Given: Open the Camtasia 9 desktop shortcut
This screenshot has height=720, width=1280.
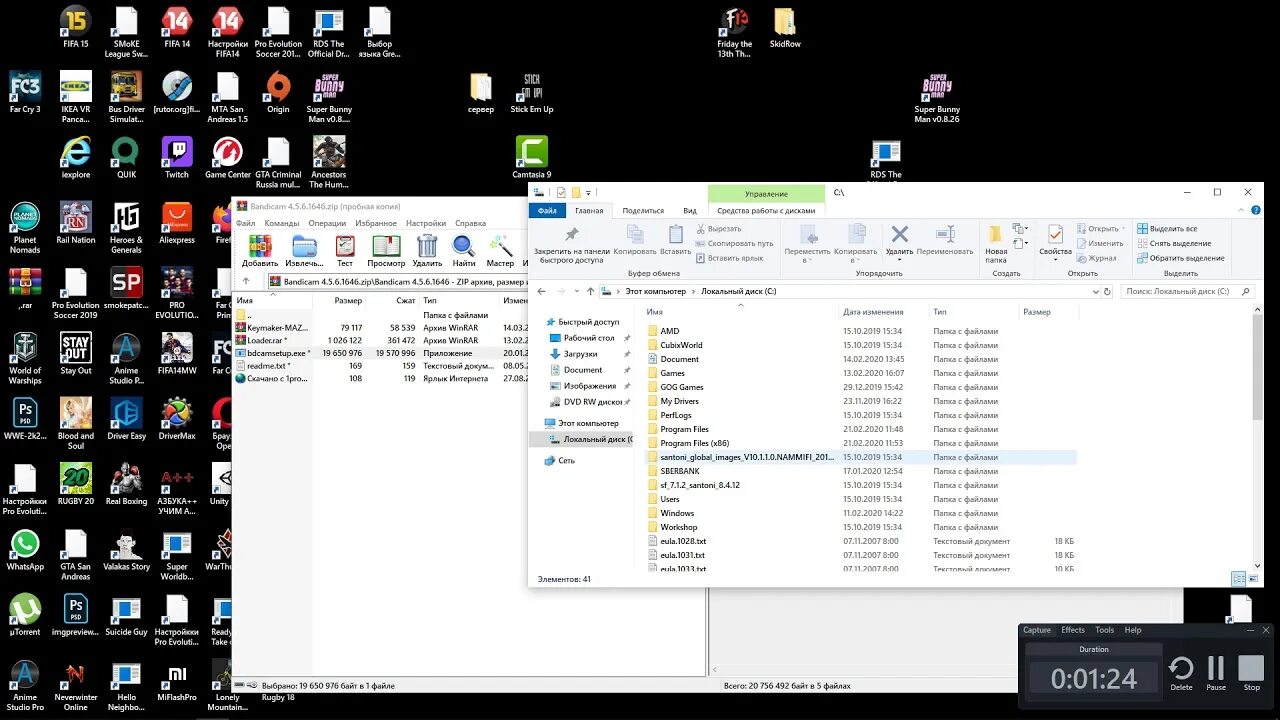Looking at the screenshot, I should coord(532,158).
